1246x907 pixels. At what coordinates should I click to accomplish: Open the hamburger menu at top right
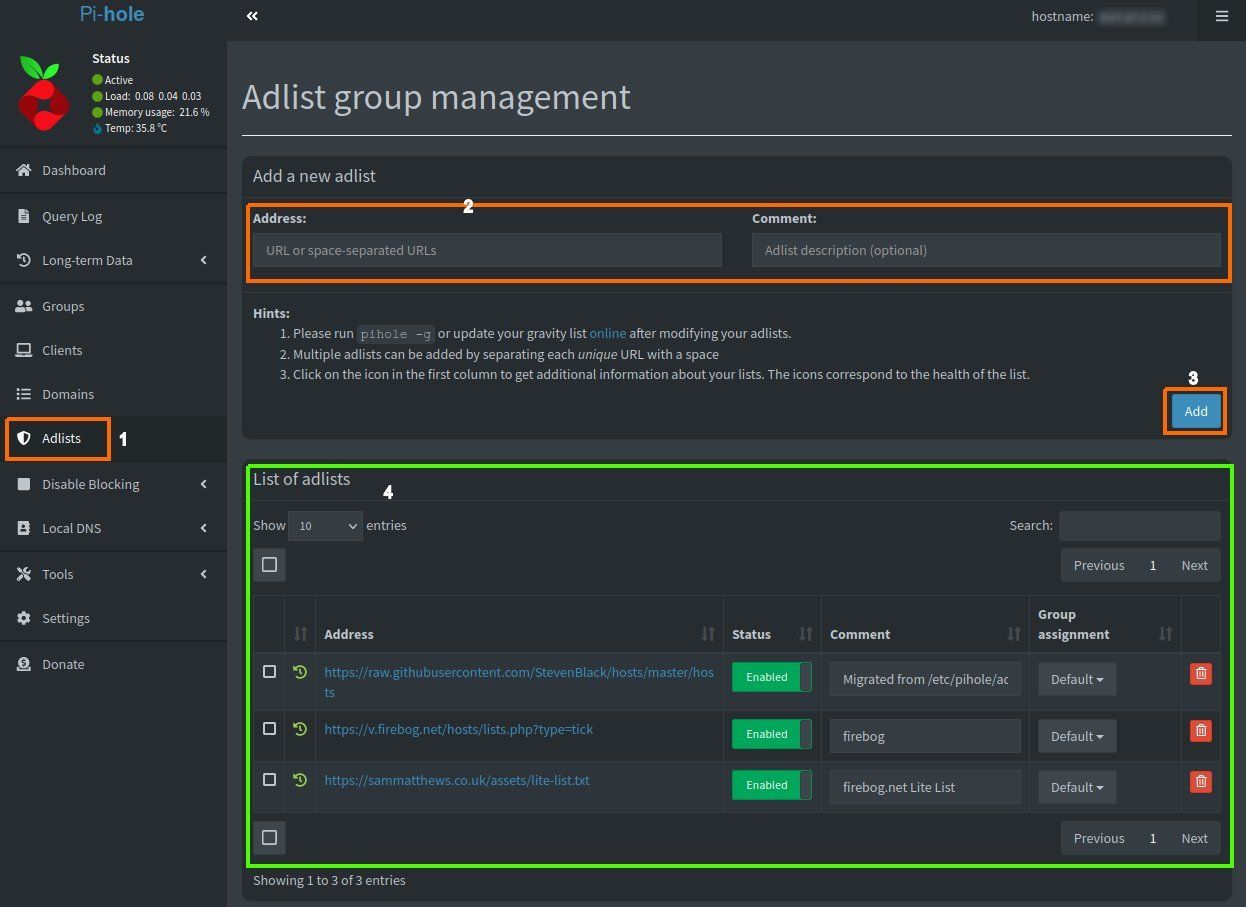[x=1221, y=16]
